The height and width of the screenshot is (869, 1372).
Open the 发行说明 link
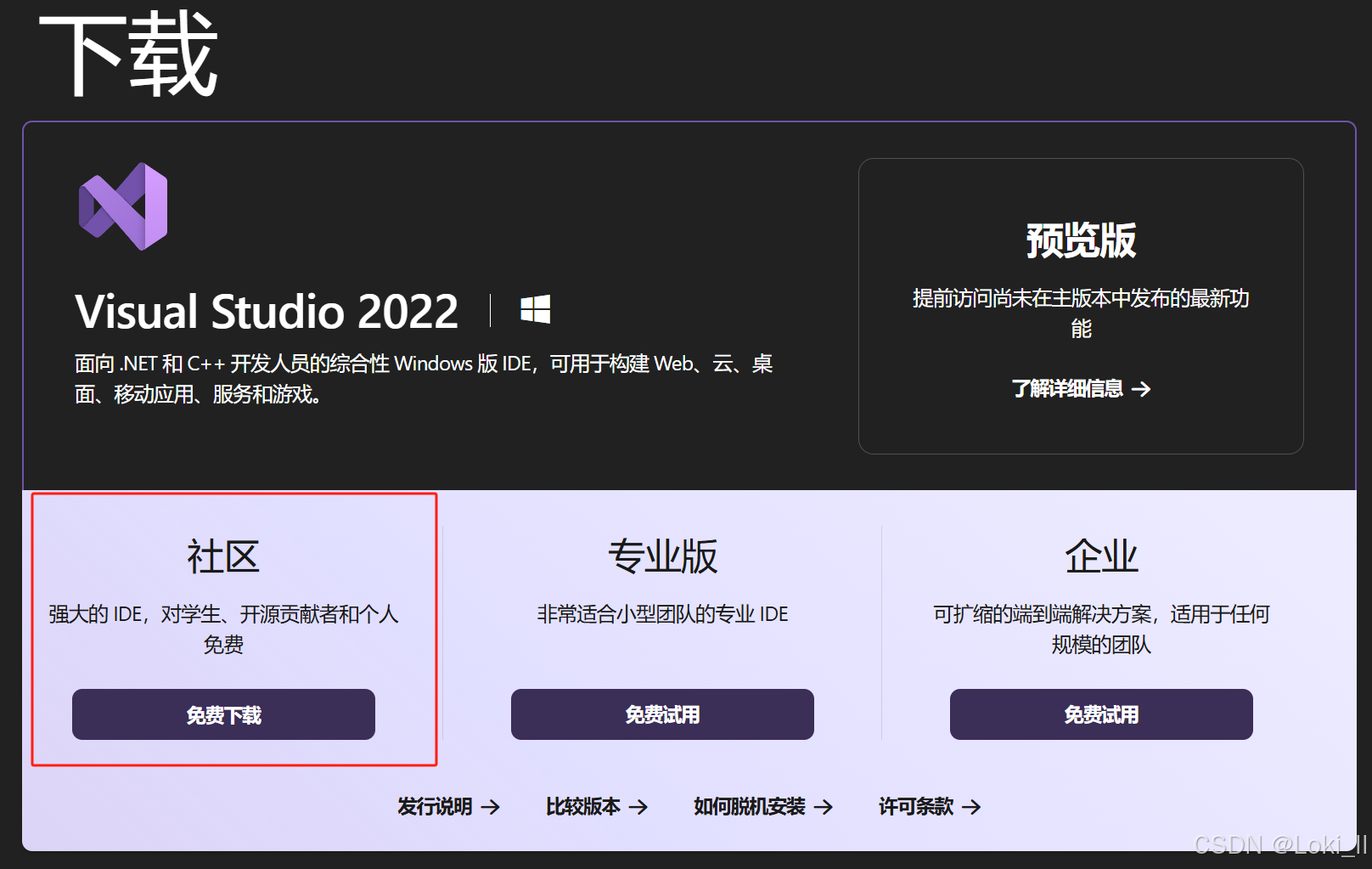(448, 806)
